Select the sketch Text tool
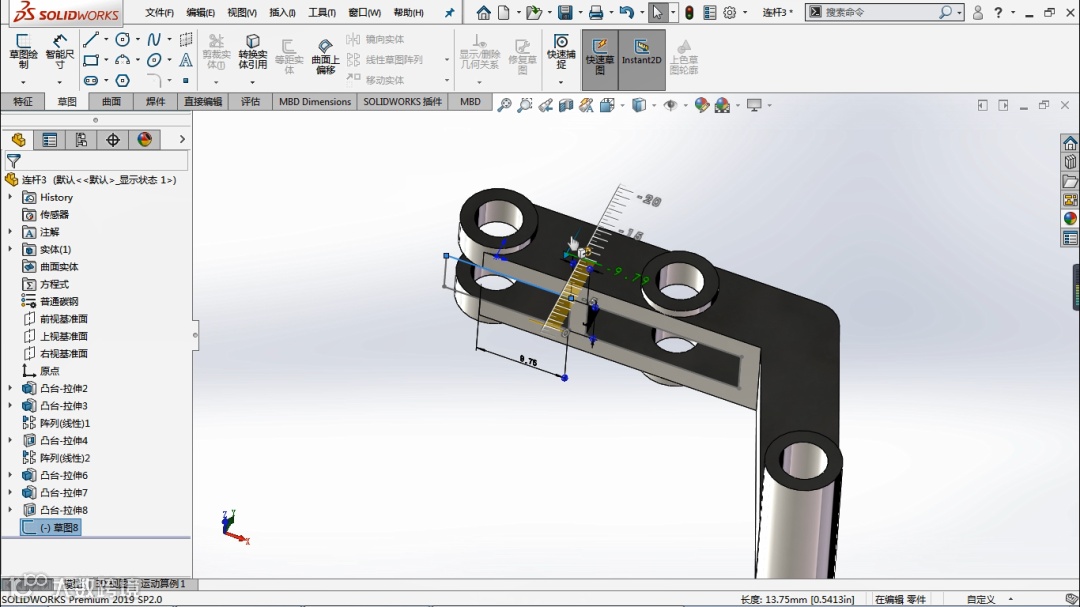 coord(186,61)
